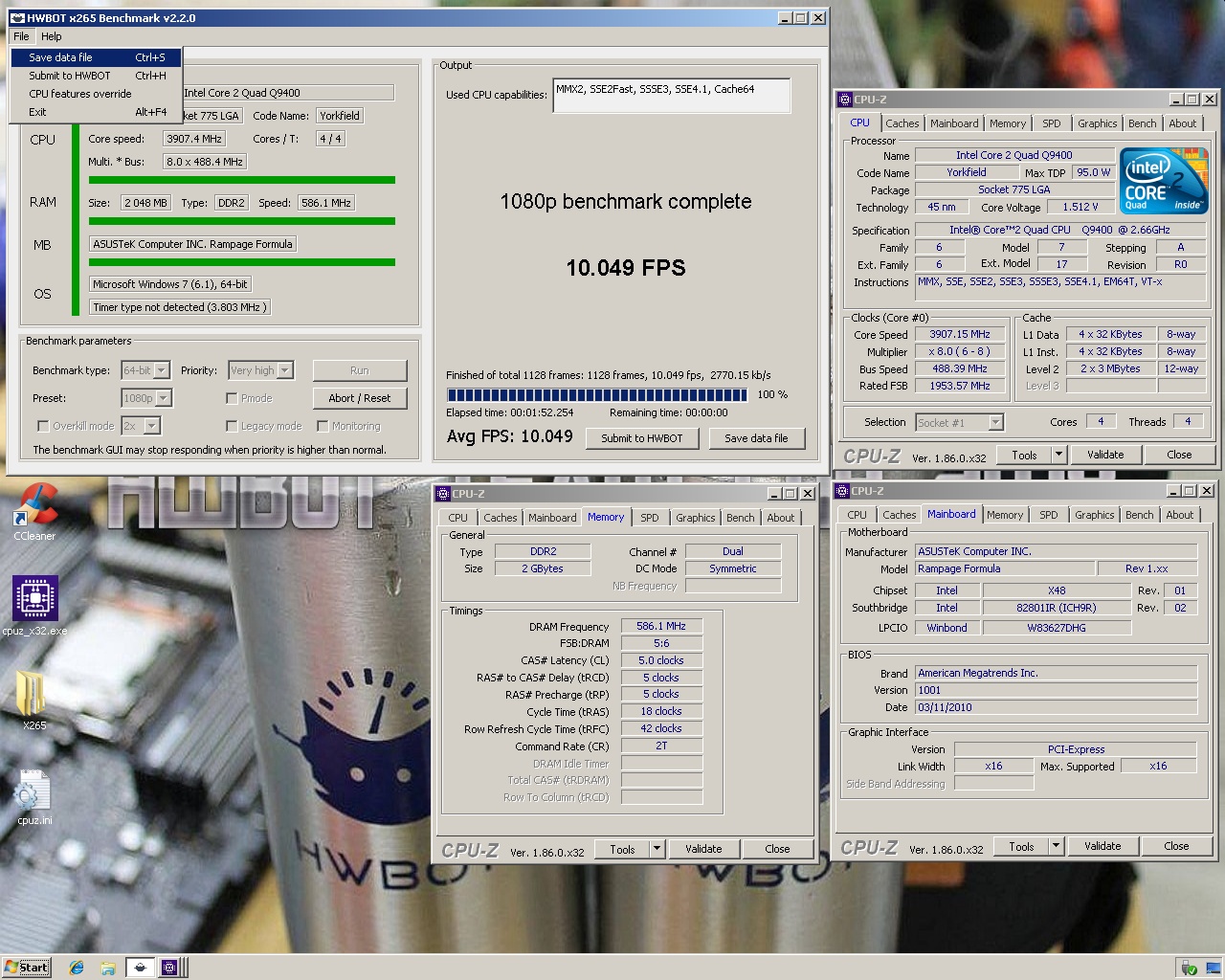Screen dimensions: 1225x980
Task: Toggle the Pmode checkbox
Action: coord(232,398)
